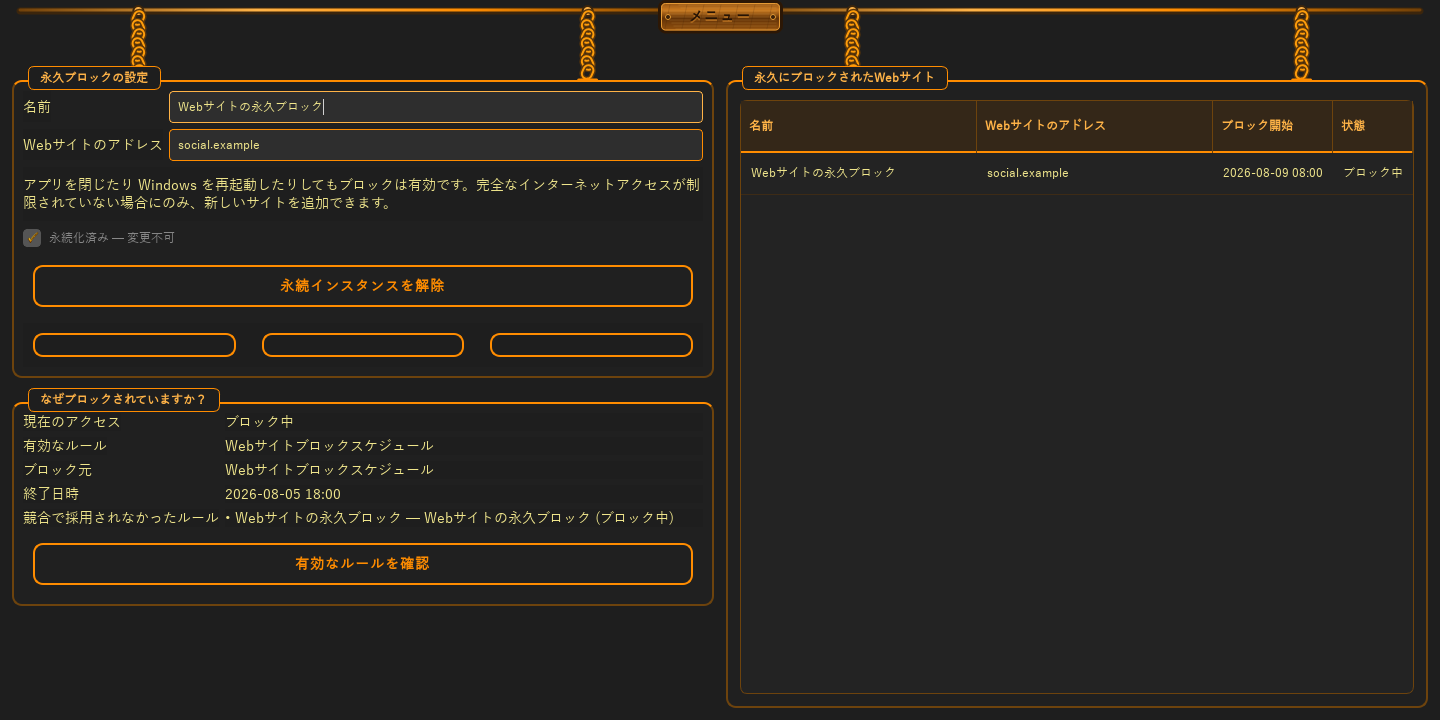Select the Webサイトの永久ブロック name cell in the table
Image resolution: width=1440 pixels, height=720 pixels.
coord(859,173)
